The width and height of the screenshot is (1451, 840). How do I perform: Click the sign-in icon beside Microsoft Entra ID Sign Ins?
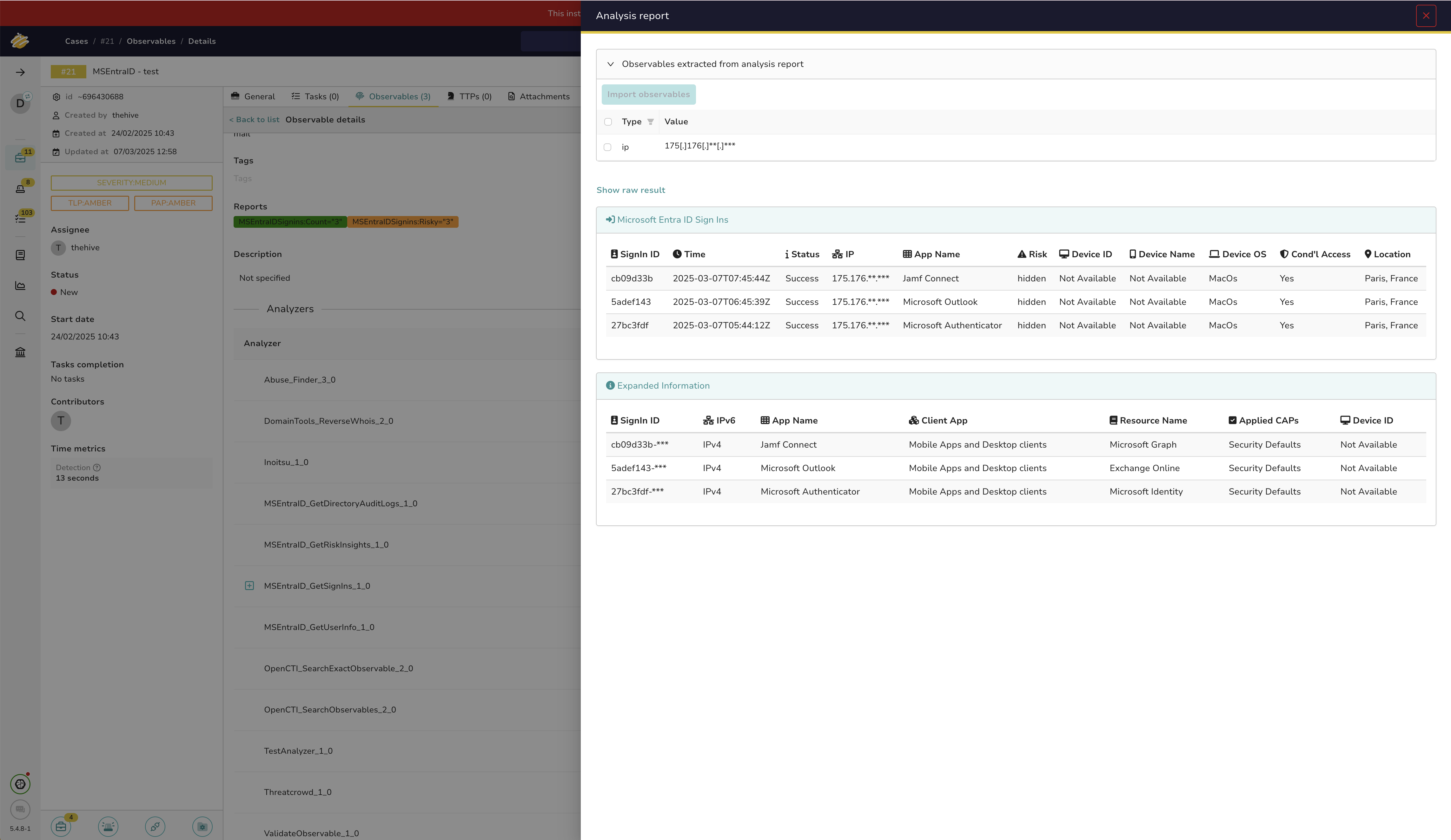pyautogui.click(x=610, y=220)
